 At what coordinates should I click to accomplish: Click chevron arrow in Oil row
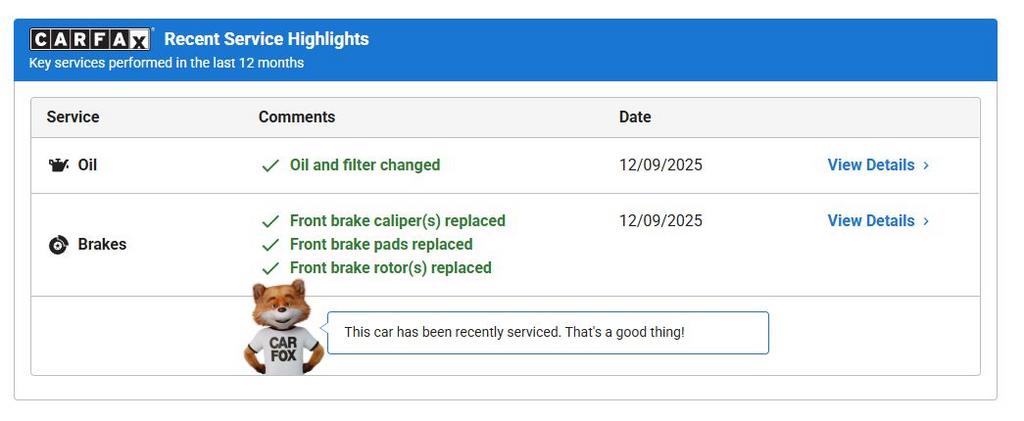tap(926, 166)
